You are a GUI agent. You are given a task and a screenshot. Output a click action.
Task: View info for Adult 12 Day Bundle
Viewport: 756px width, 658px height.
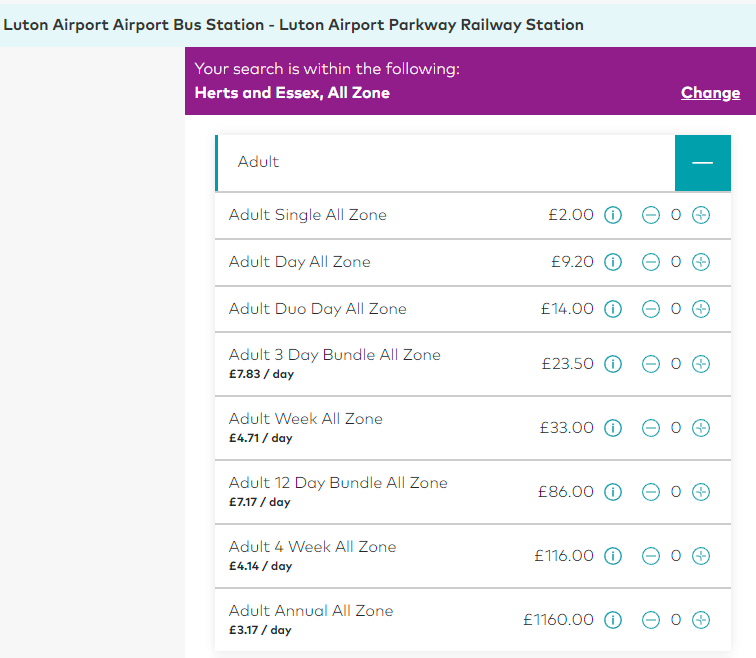tap(613, 492)
